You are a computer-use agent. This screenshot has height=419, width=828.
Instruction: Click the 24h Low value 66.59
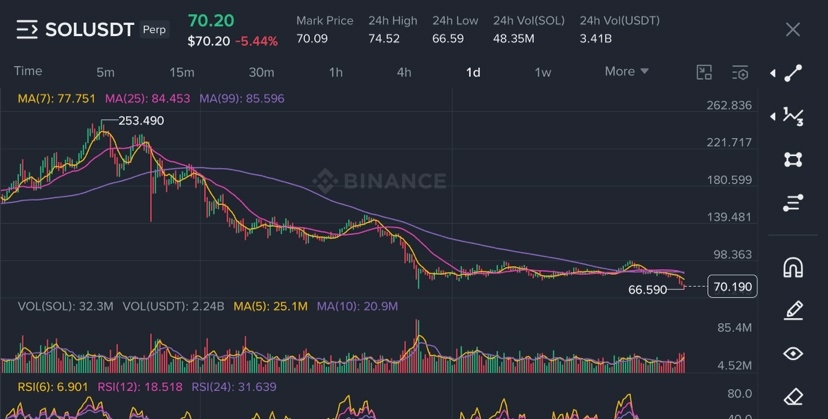click(448, 39)
